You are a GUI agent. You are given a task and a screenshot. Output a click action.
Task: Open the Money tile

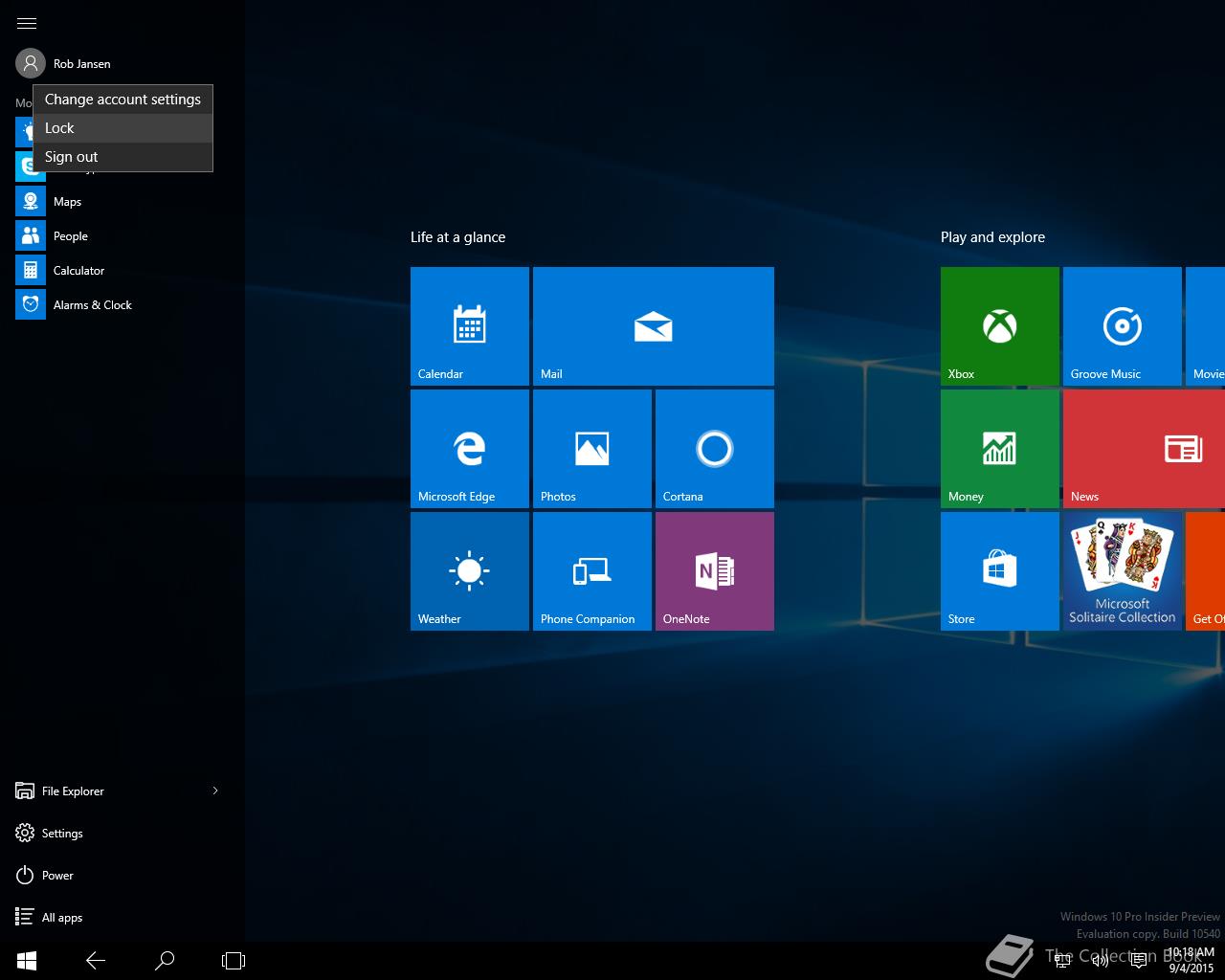coord(1000,449)
